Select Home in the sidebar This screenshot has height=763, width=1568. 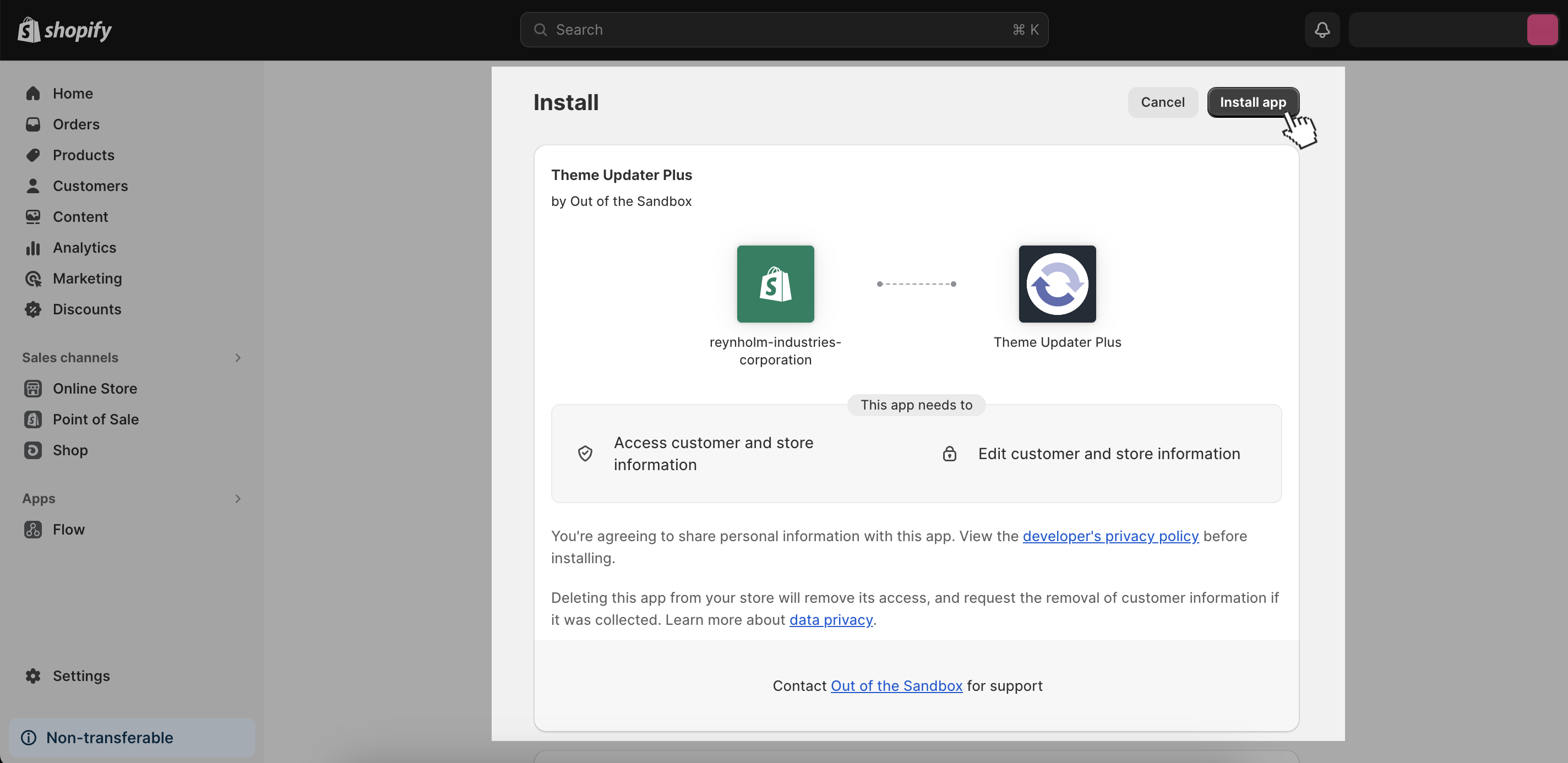pos(73,92)
